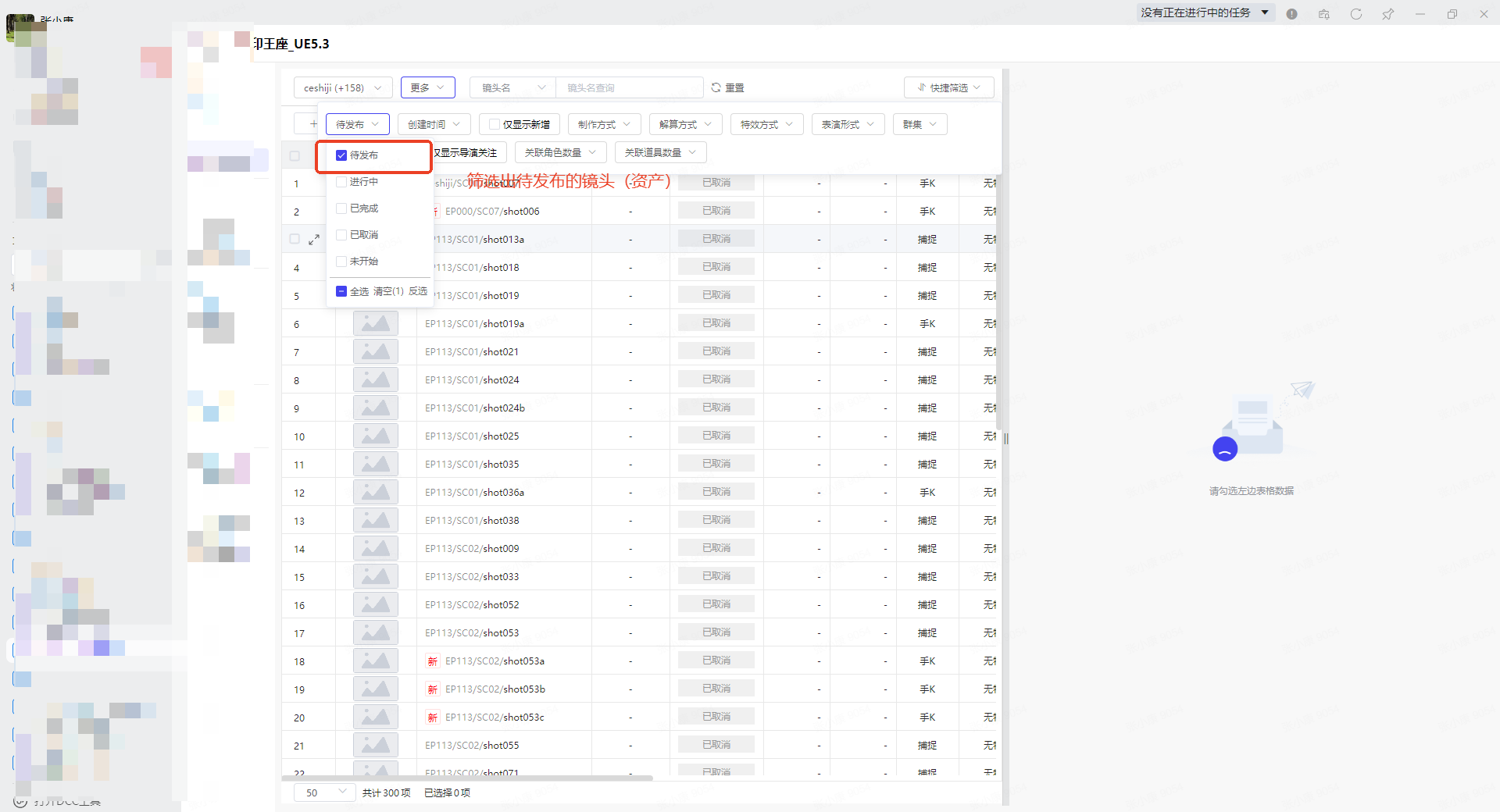The image size is (1500, 812).
Task: Click the 捕捉 cell in shot038 row
Action: pyautogui.click(x=927, y=521)
